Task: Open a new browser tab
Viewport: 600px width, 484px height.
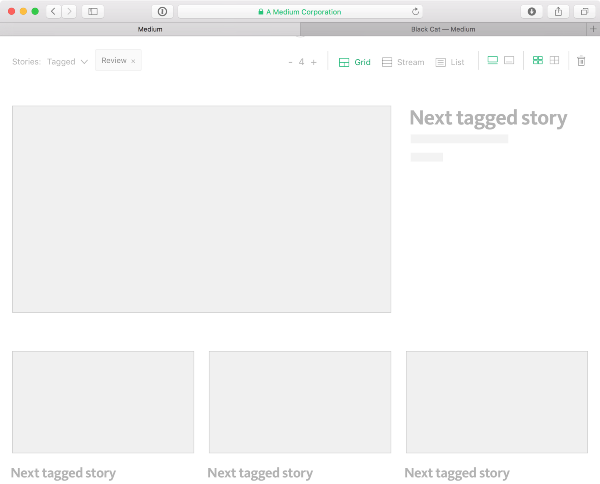Action: coord(593,29)
